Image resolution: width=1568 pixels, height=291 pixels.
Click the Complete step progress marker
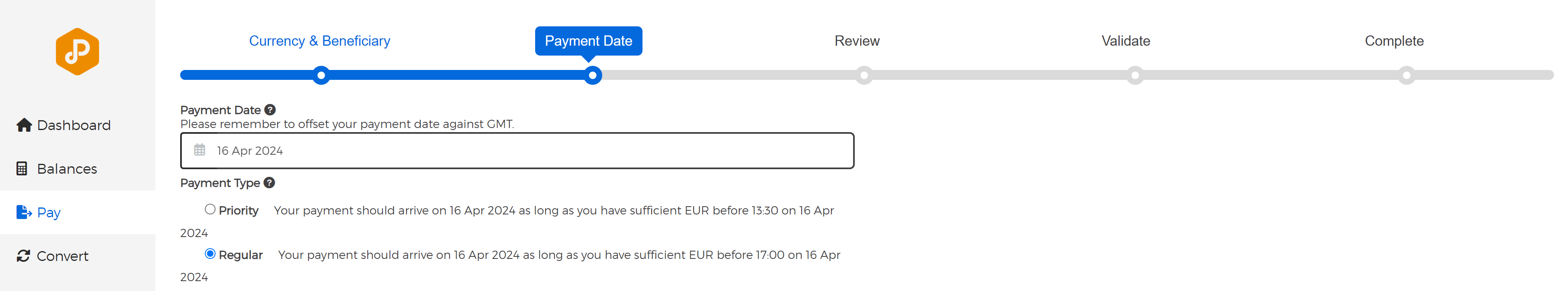(1406, 75)
